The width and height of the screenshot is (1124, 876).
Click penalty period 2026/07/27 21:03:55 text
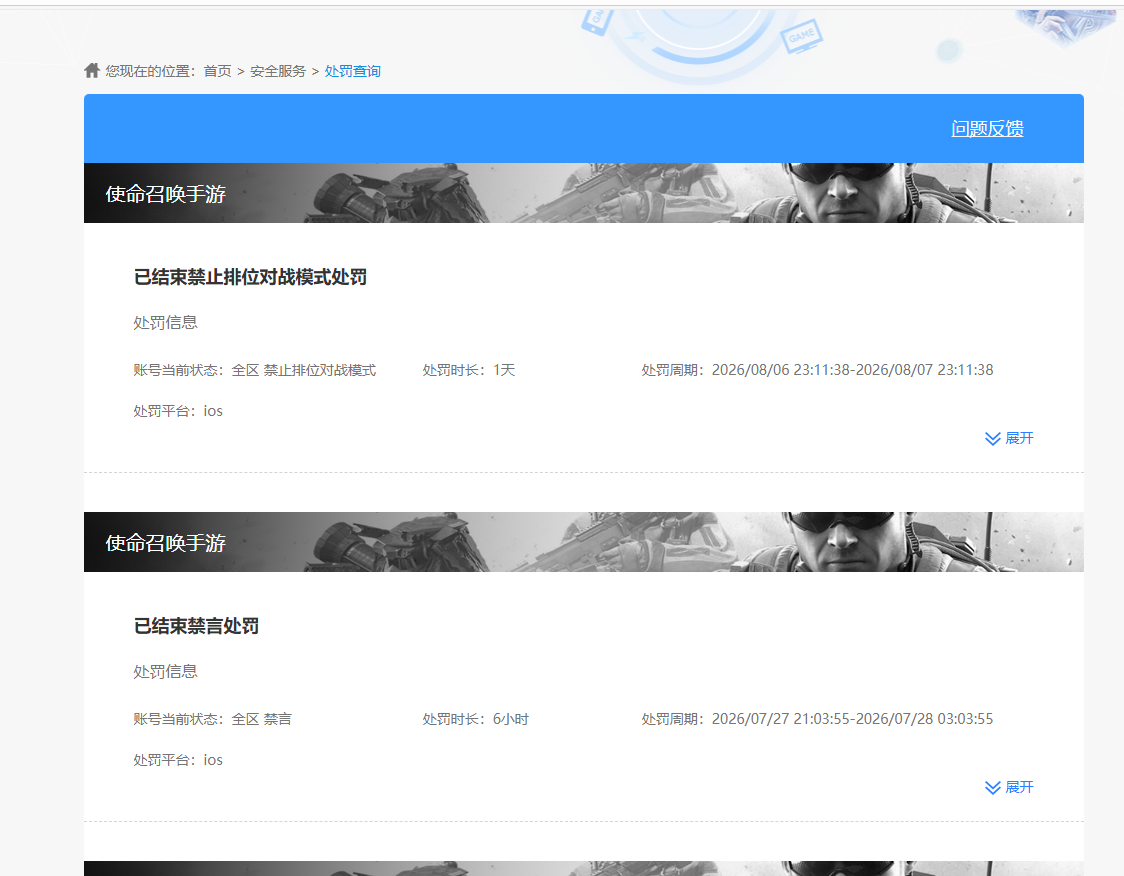click(x=817, y=719)
